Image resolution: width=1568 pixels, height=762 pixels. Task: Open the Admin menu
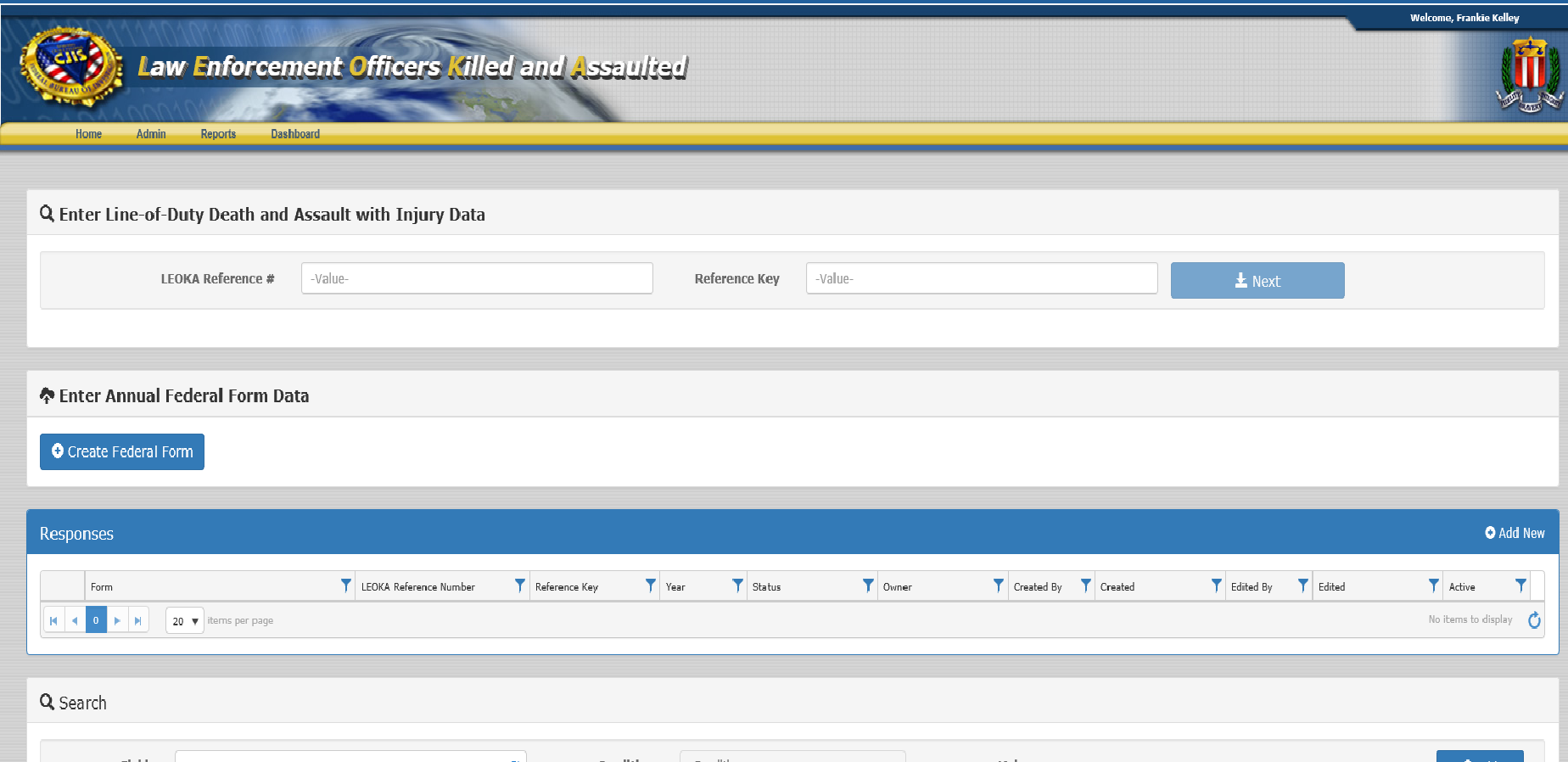[151, 134]
